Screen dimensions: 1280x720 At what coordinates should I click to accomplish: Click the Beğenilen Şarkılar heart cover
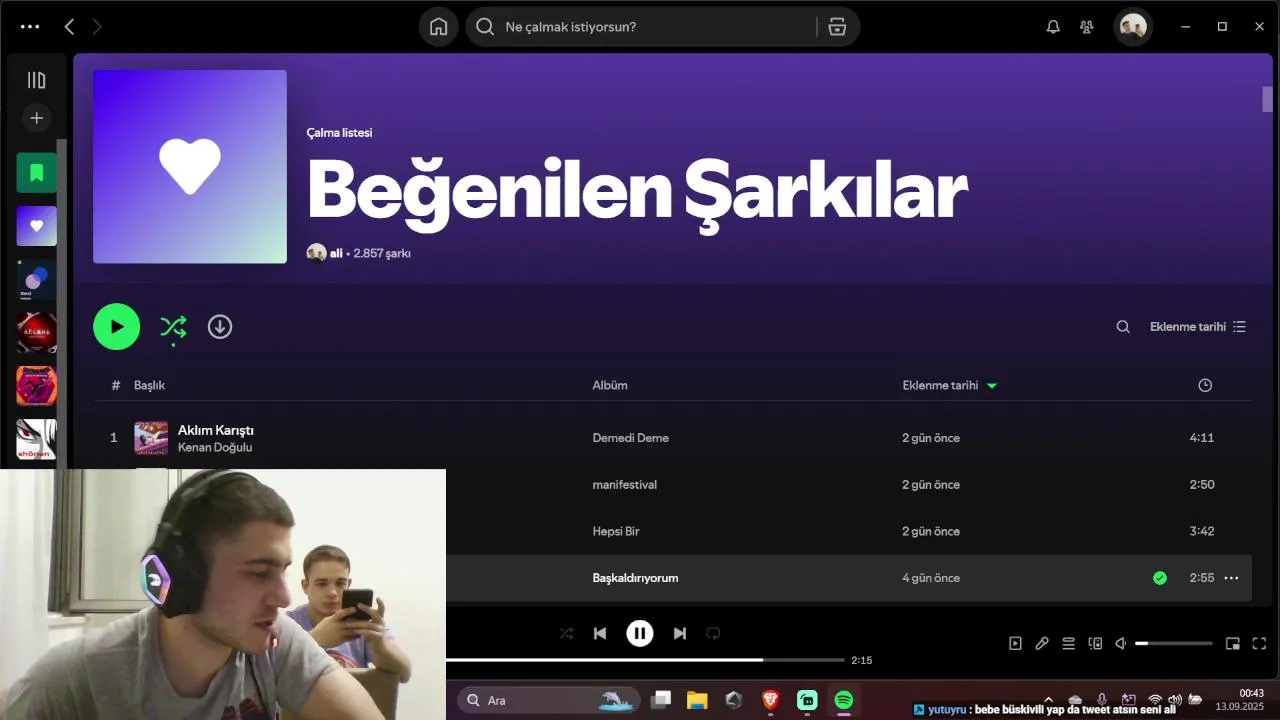(190, 167)
